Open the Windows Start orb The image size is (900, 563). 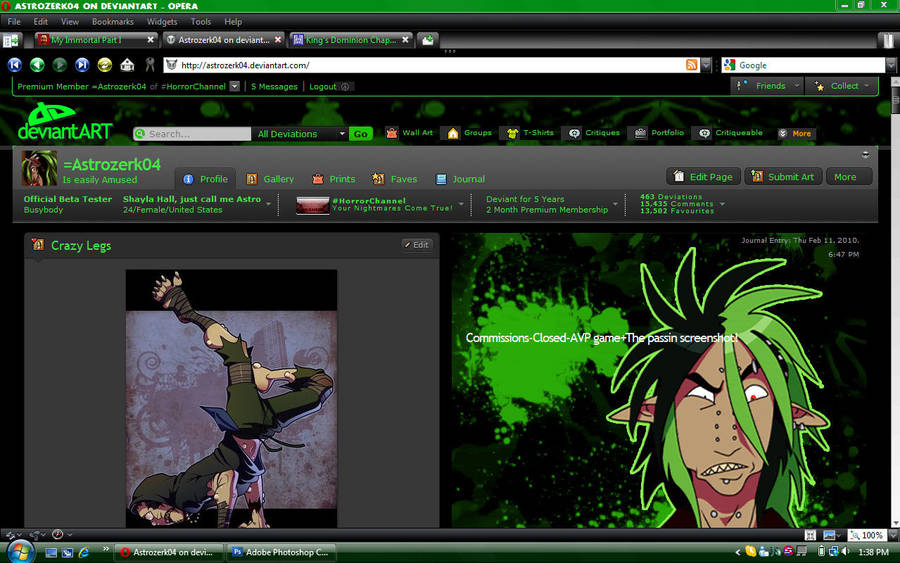21,552
